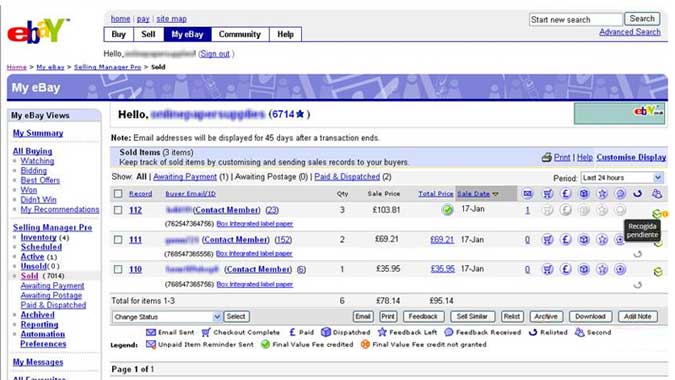Show Awaiting Payment filter in Show bar
This screenshot has width=675, height=380.
tap(185, 177)
